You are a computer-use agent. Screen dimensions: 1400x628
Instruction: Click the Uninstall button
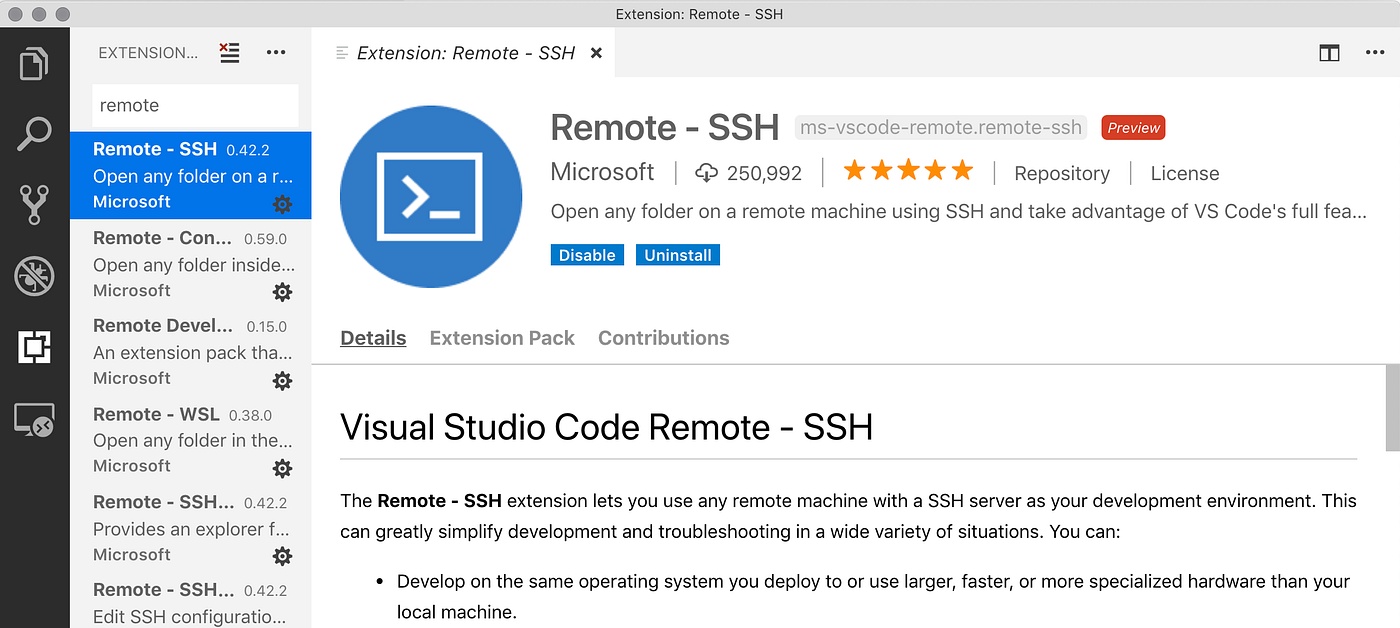click(x=678, y=255)
